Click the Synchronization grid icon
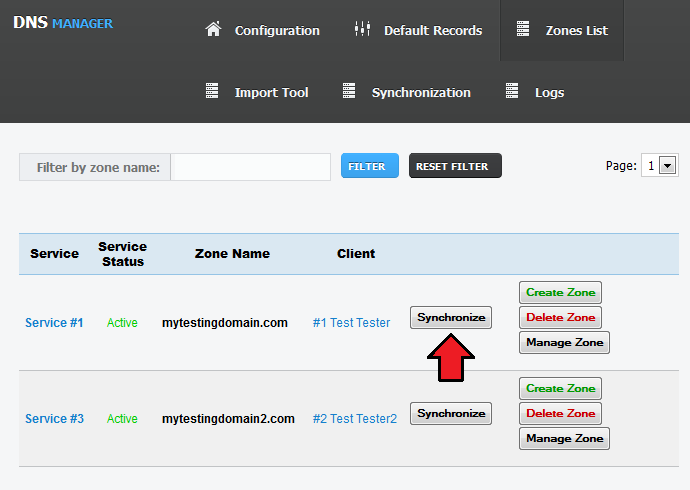Screen dimensions: 690x490 [x=349, y=91]
